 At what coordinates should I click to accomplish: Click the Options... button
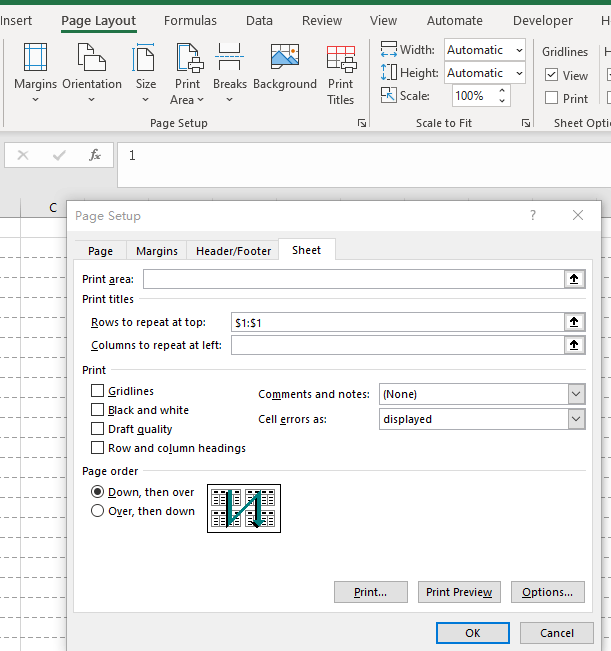tap(547, 592)
